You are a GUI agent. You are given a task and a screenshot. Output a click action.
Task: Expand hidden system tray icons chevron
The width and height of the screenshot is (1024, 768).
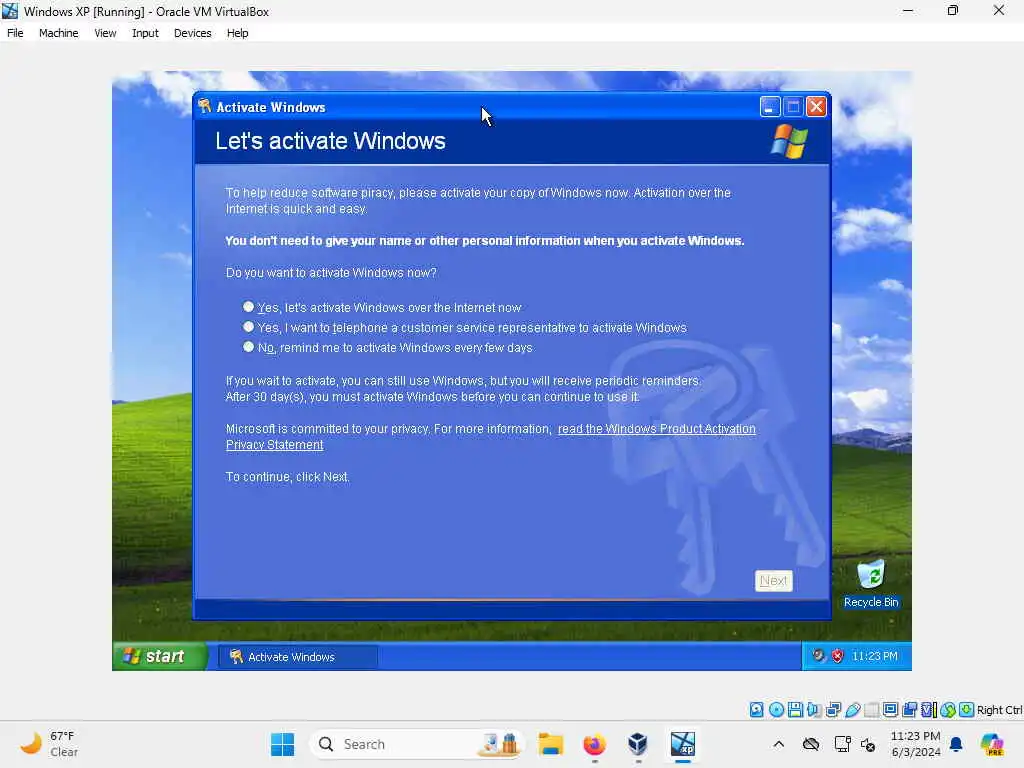click(778, 744)
